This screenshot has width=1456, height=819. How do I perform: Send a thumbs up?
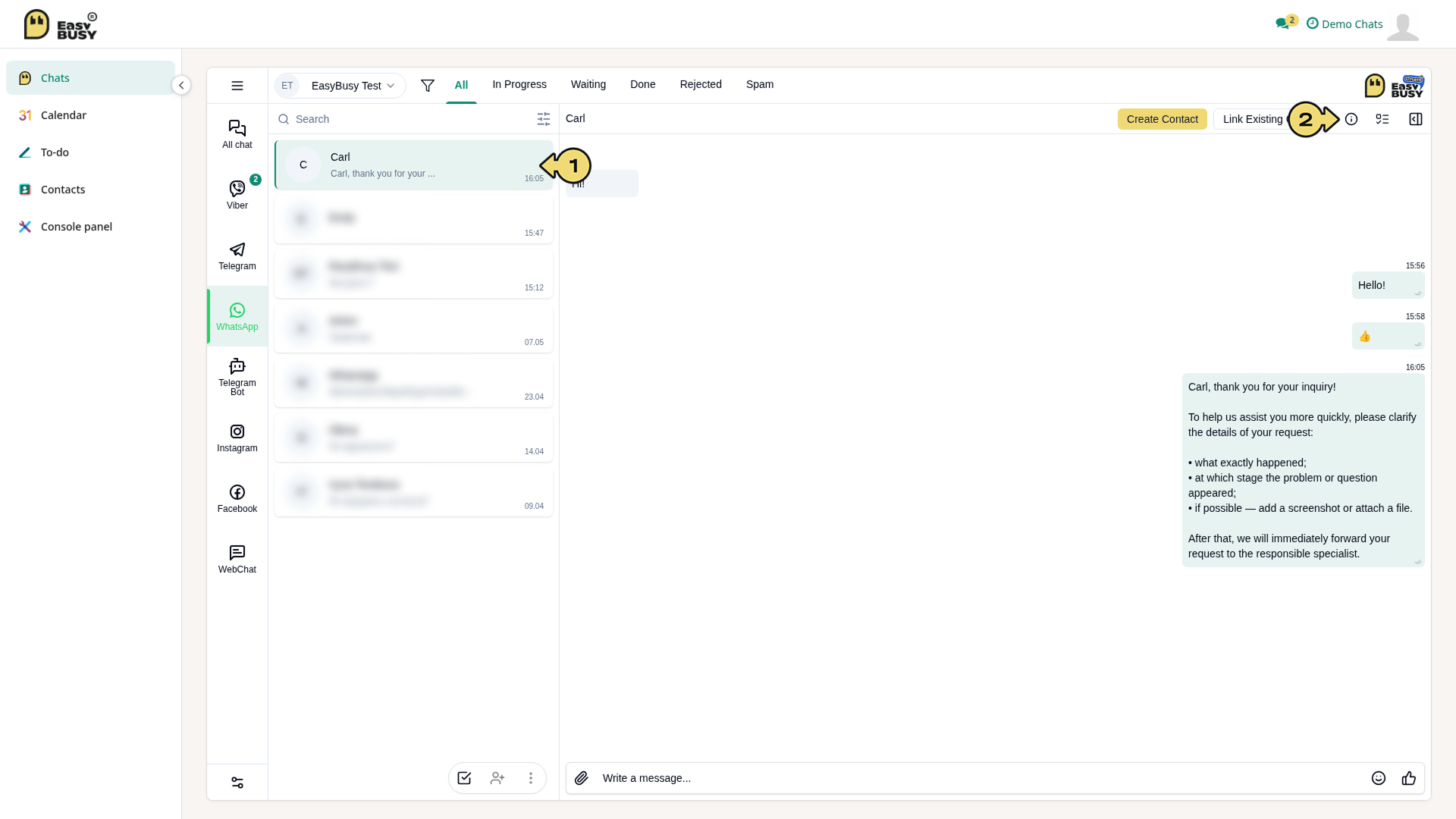[1409, 778]
